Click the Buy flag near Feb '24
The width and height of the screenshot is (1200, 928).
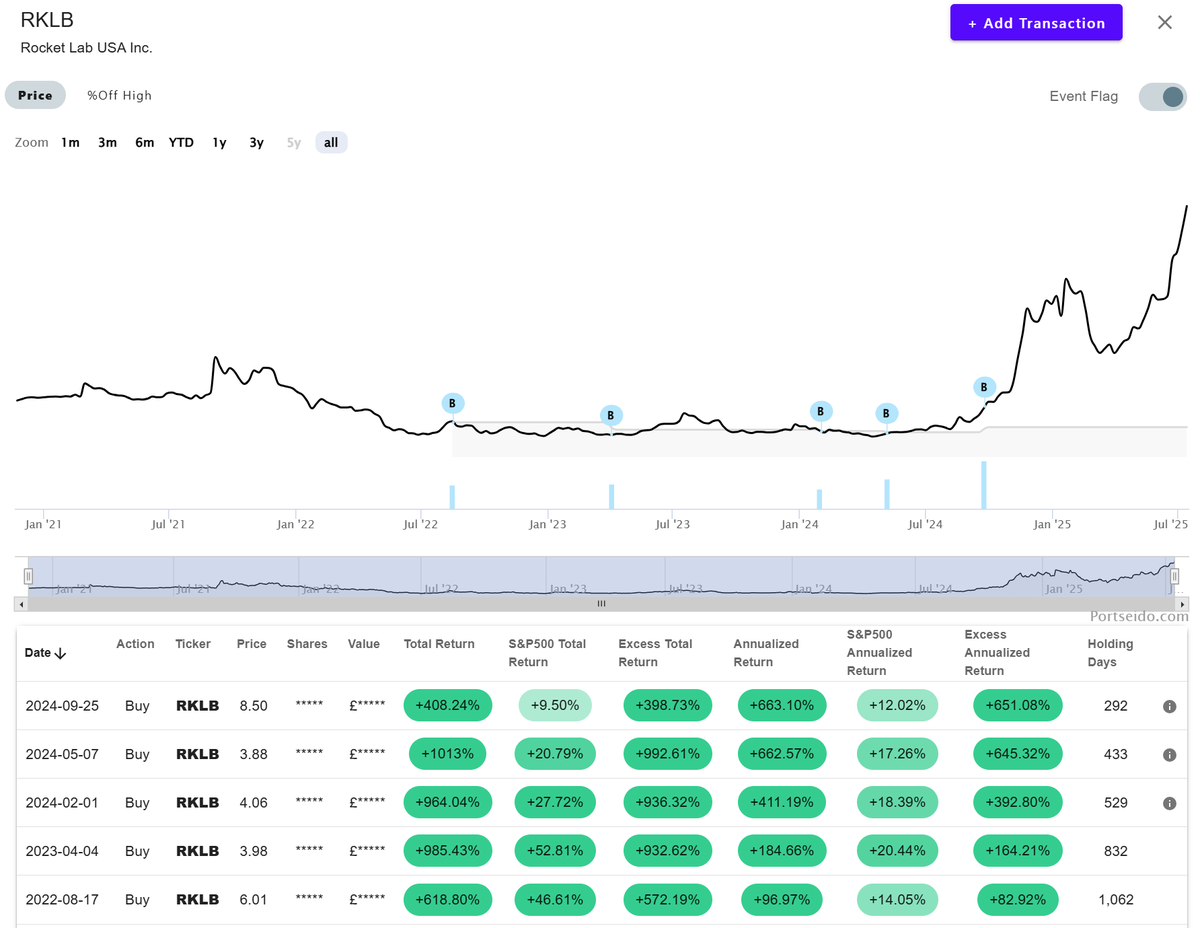click(821, 411)
